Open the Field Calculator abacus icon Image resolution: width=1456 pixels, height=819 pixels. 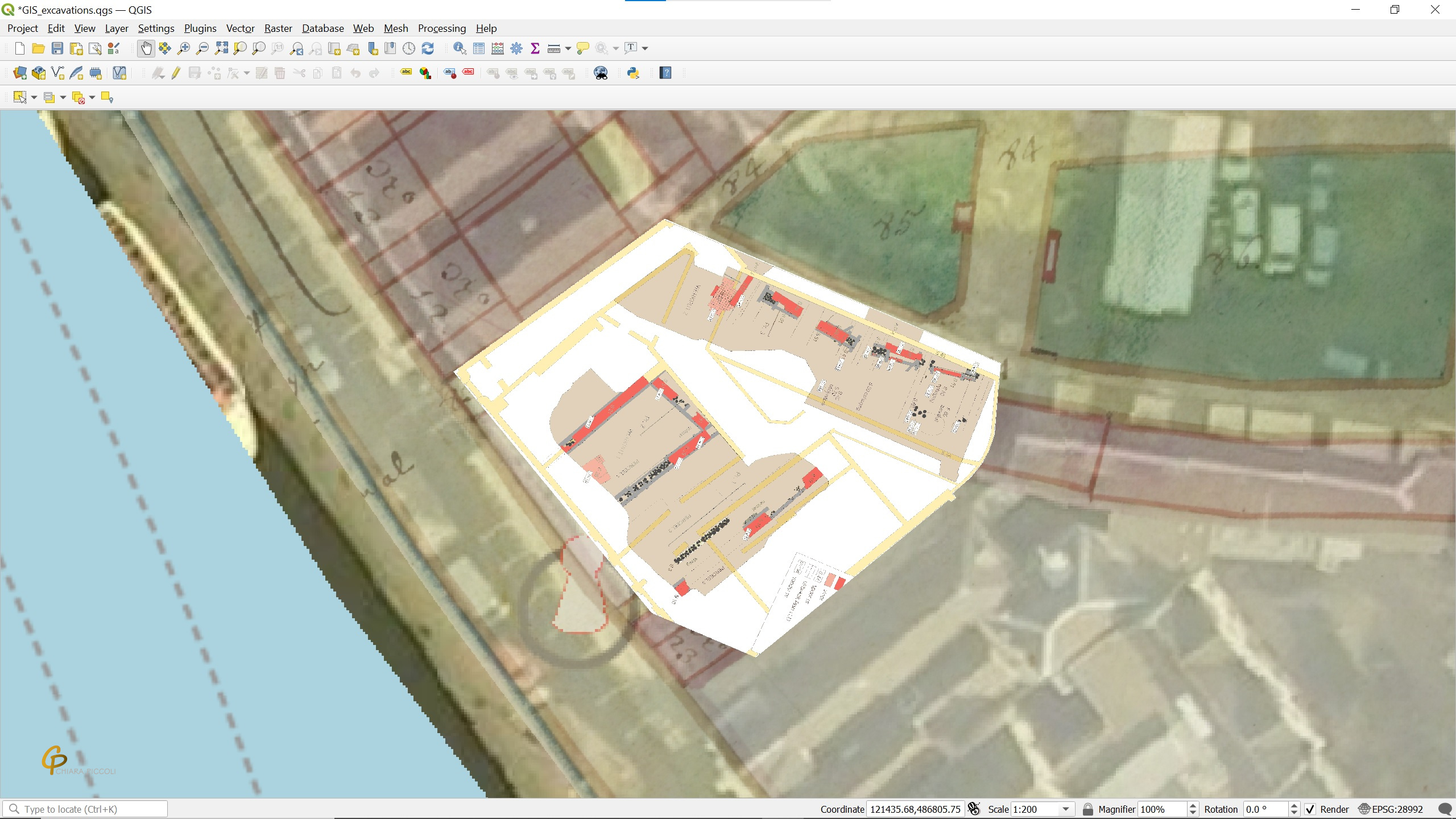coord(498,48)
